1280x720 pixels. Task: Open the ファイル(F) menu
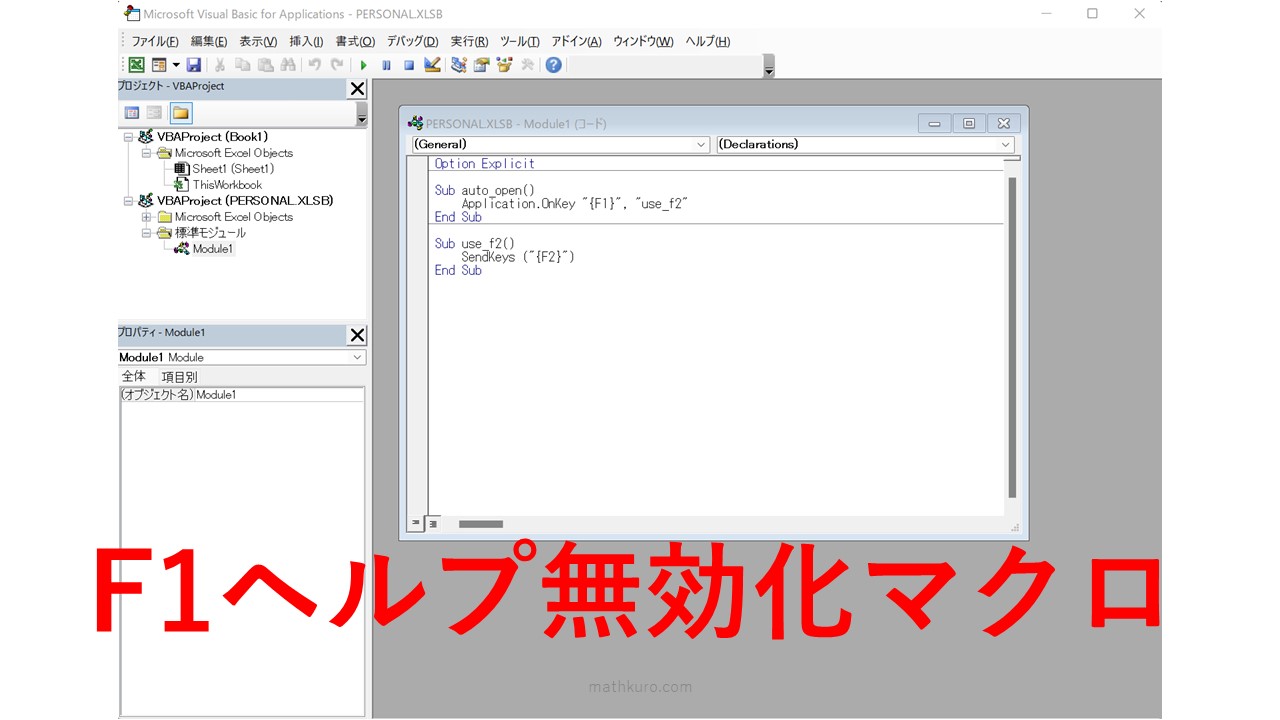[x=155, y=41]
